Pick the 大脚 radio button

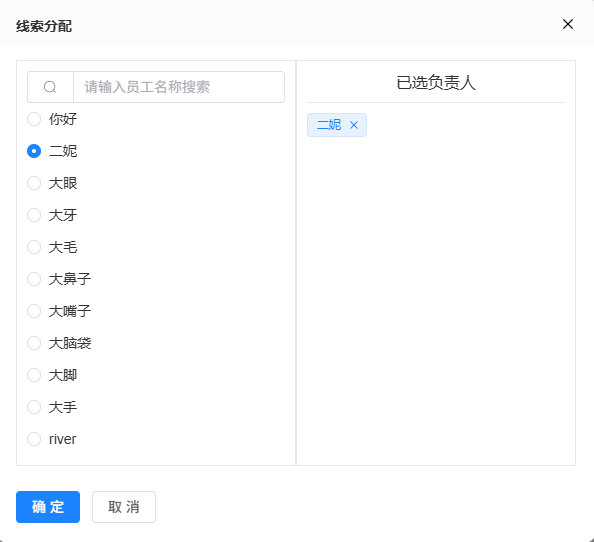pos(34,375)
